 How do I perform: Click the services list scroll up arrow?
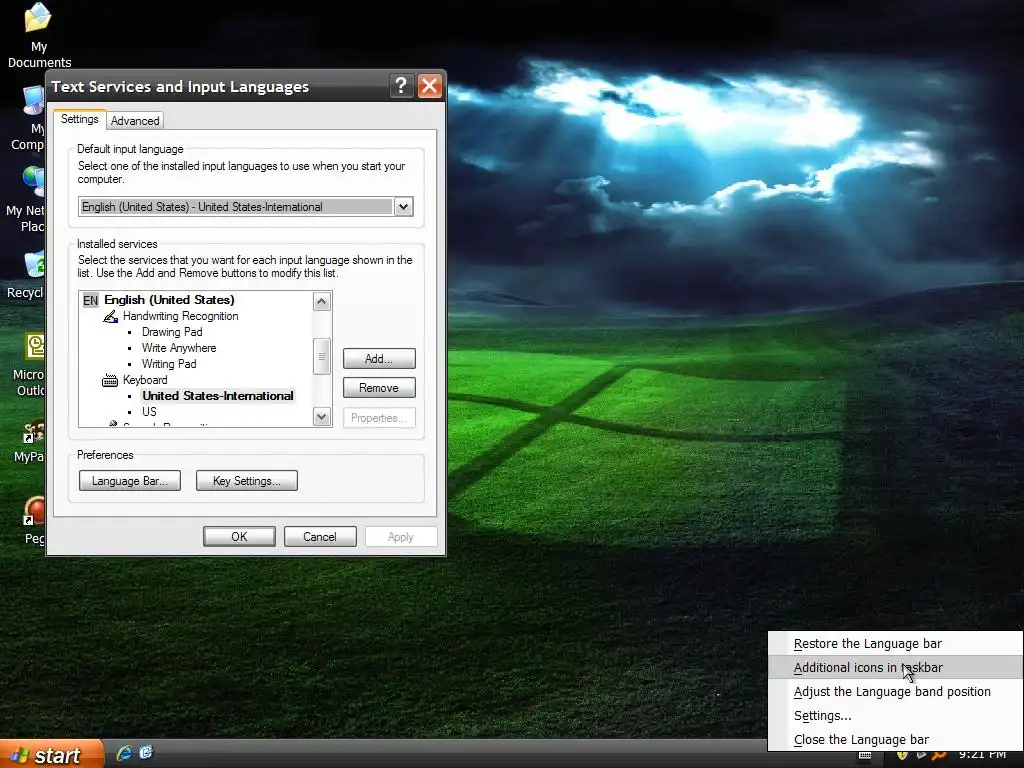click(x=321, y=302)
